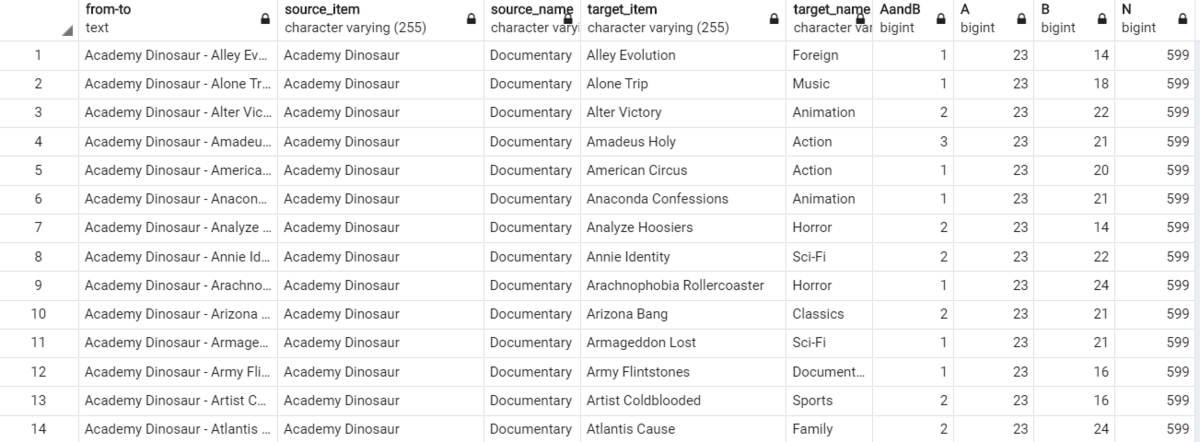
Task: Select row number 12 header
Action: (39, 372)
